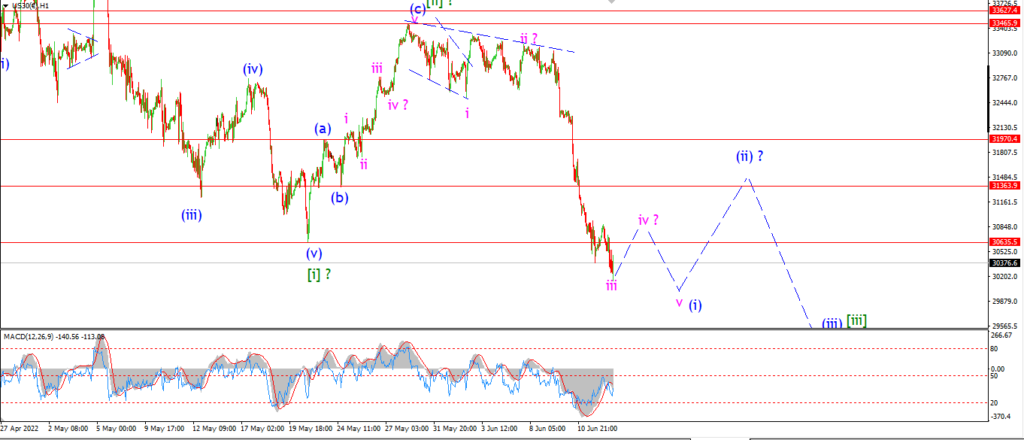The image size is (1024, 440).
Task: Select the 33627.4 red price tag
Action: click(1006, 10)
